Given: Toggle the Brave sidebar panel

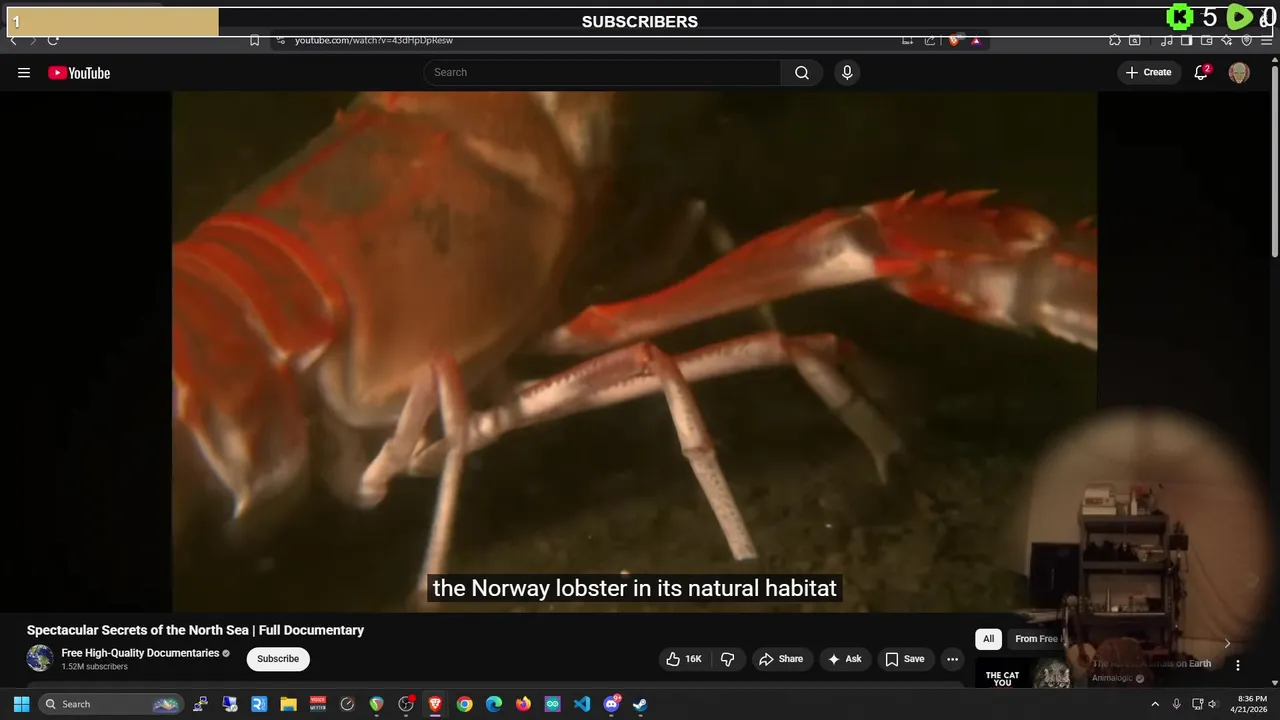Looking at the screenshot, I should [x=1186, y=40].
